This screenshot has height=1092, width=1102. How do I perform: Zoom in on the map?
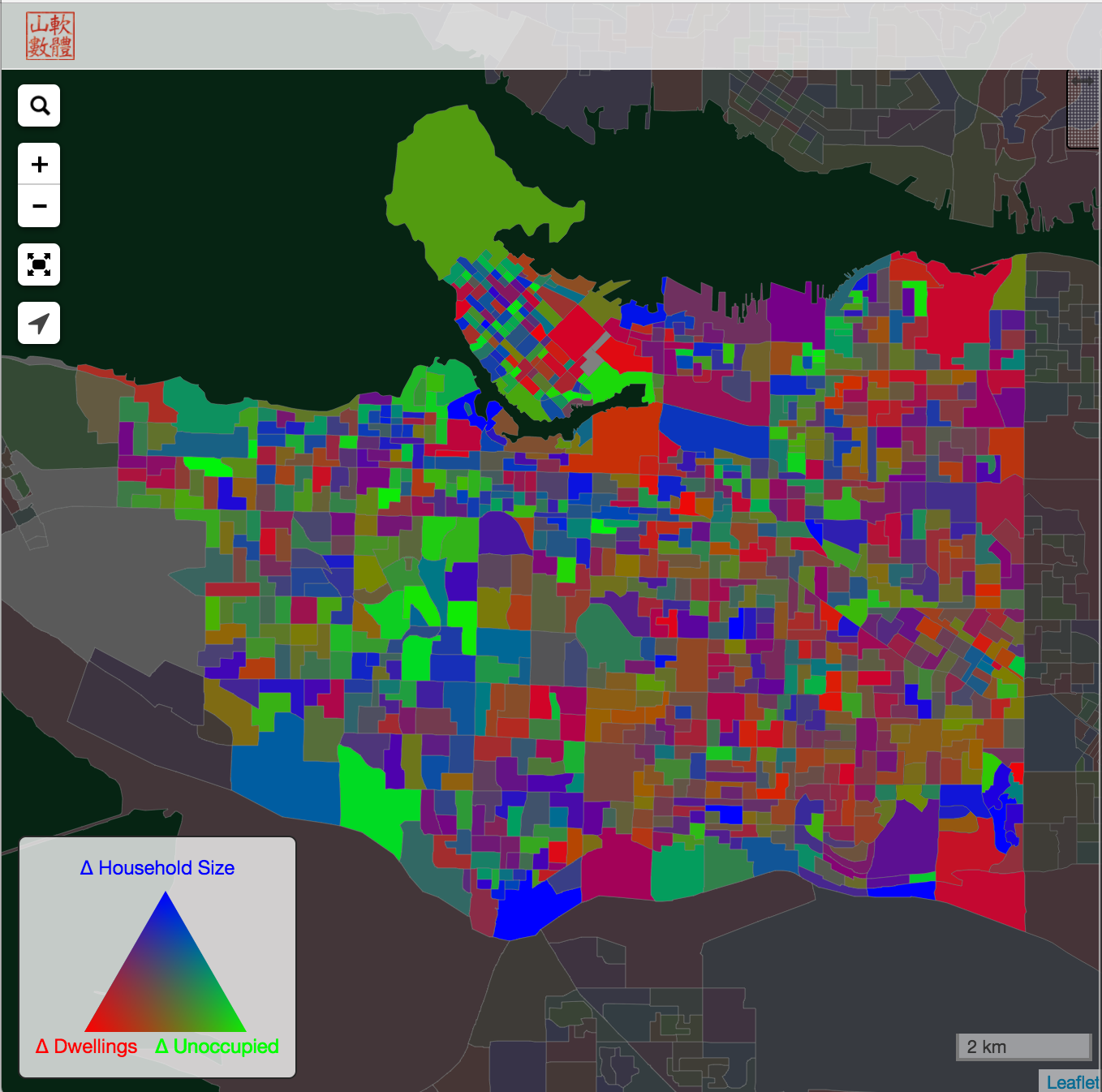click(x=39, y=165)
